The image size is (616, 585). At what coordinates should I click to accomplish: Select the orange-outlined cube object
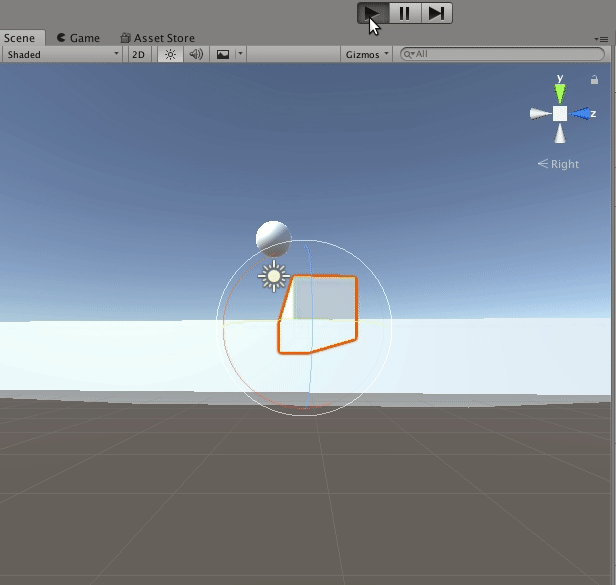318,314
